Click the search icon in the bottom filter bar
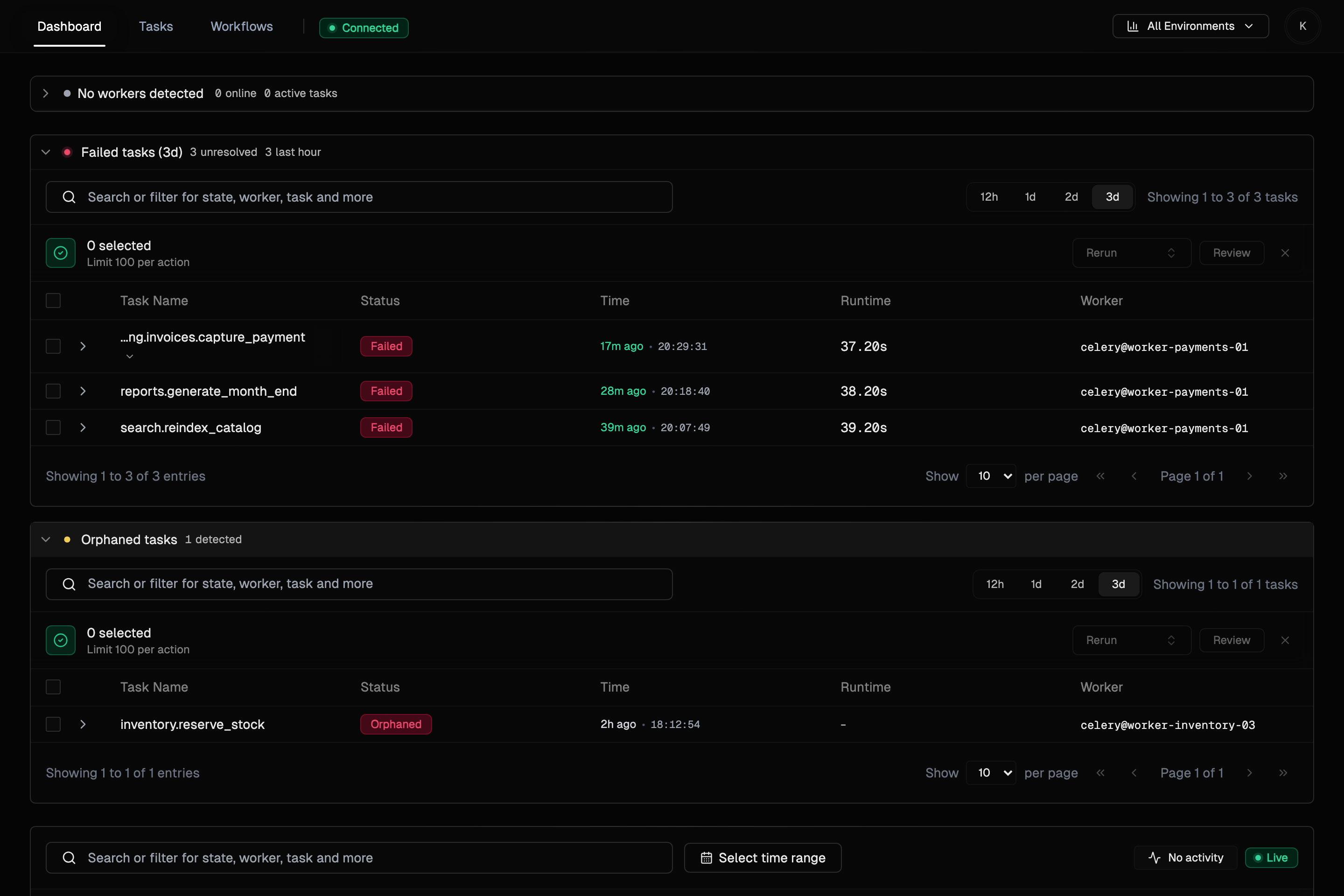The image size is (1344, 896). tap(69, 858)
